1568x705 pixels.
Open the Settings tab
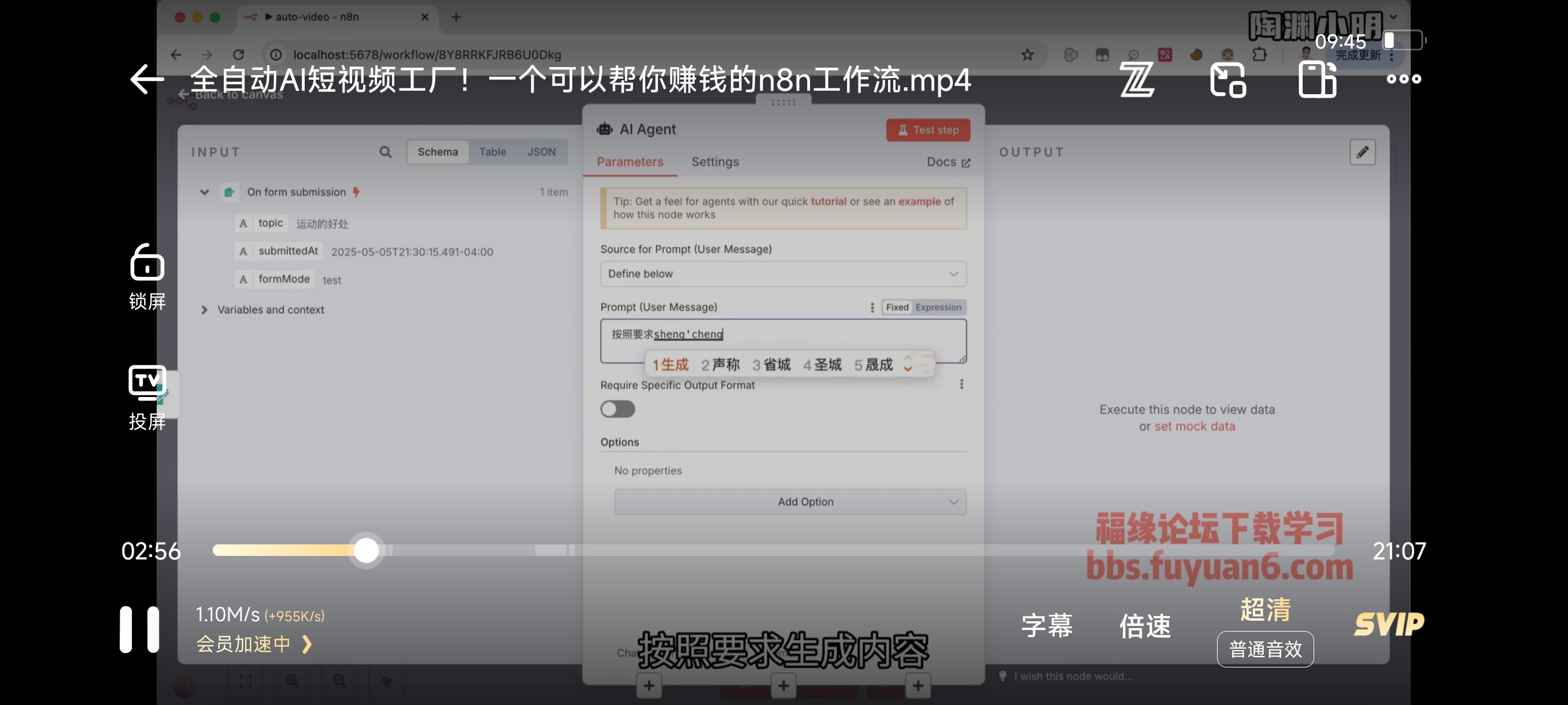coord(715,162)
